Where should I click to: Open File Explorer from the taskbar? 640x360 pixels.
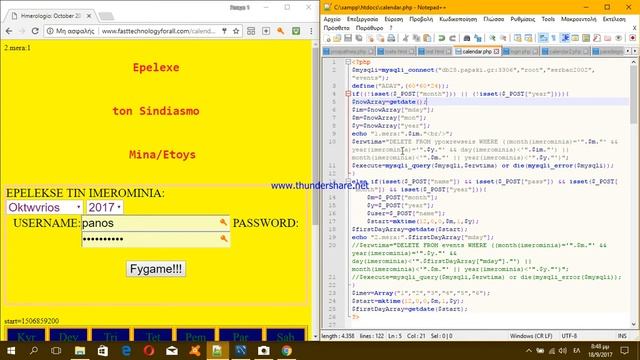(x=80, y=351)
